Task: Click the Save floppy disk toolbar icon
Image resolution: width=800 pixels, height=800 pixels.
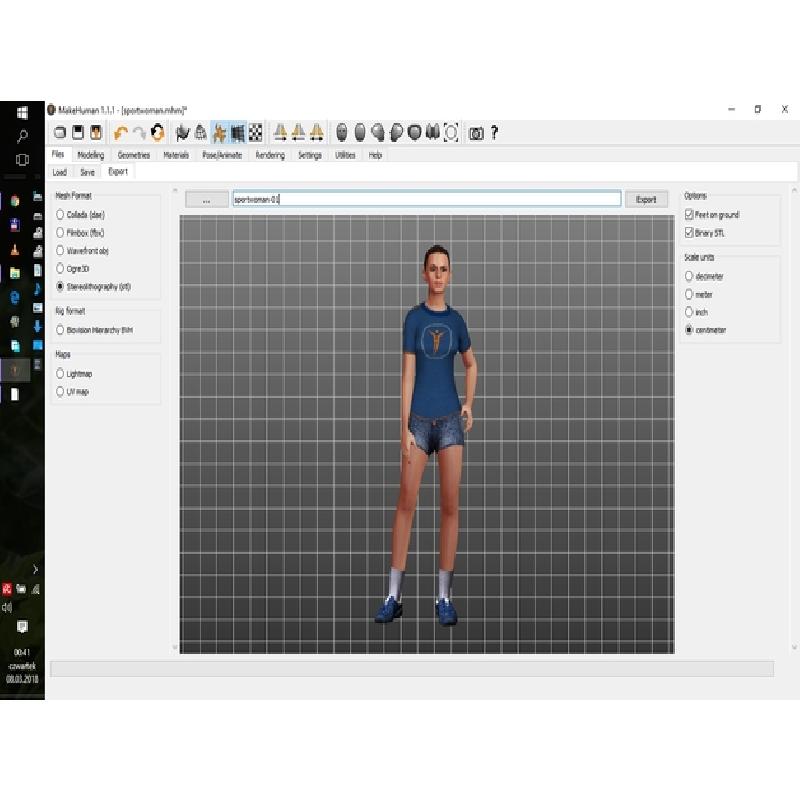Action: tap(78, 133)
